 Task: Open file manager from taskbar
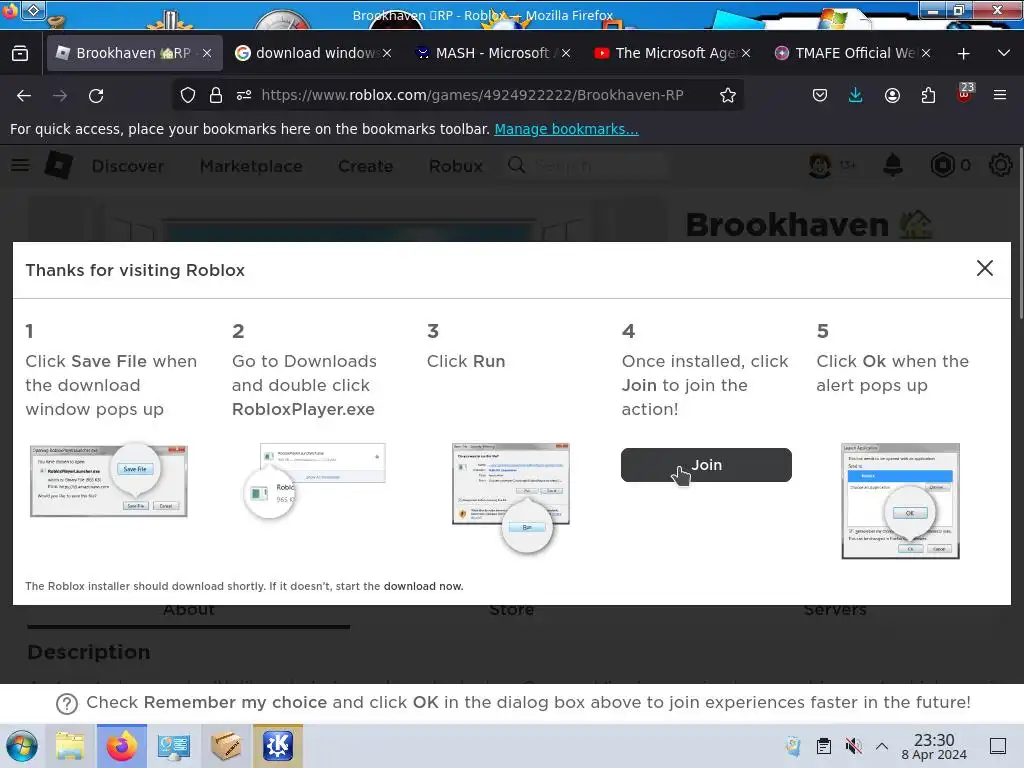70,746
